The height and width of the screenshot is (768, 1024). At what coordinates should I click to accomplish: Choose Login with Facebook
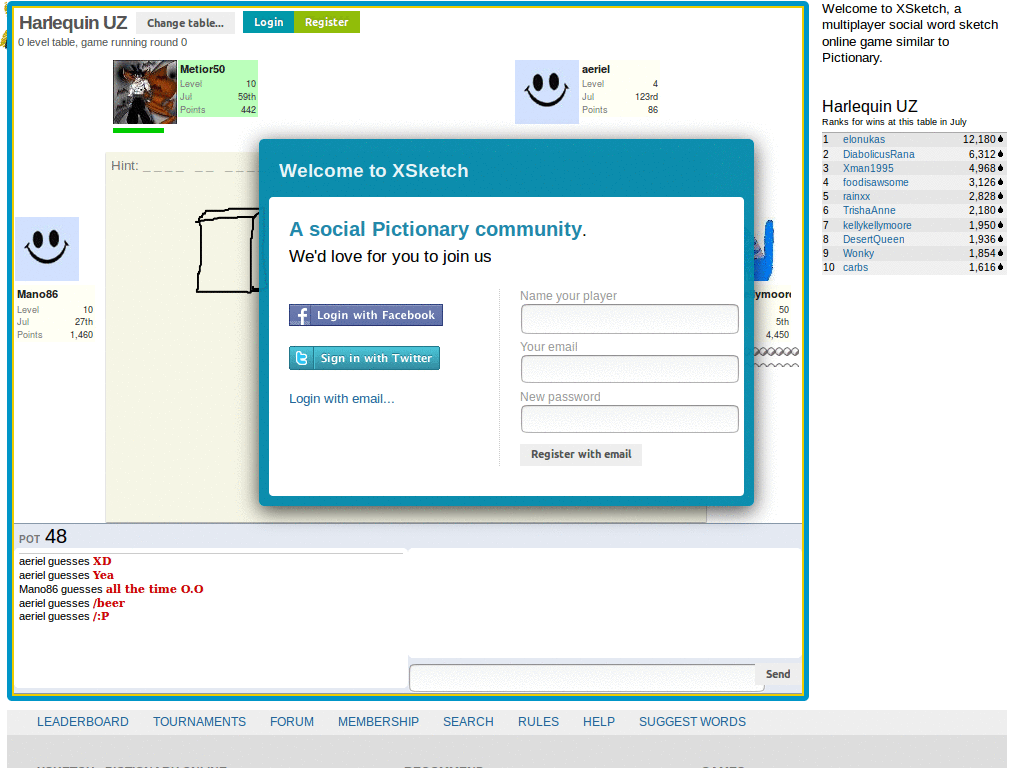[x=366, y=315]
